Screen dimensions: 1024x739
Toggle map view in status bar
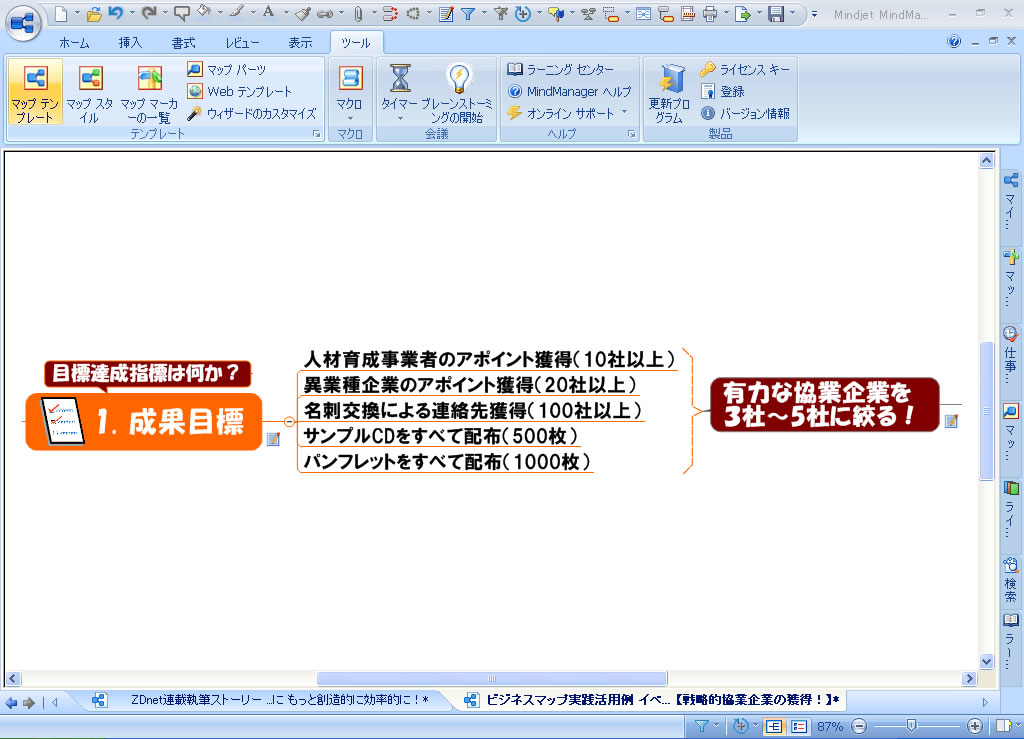[x=773, y=726]
